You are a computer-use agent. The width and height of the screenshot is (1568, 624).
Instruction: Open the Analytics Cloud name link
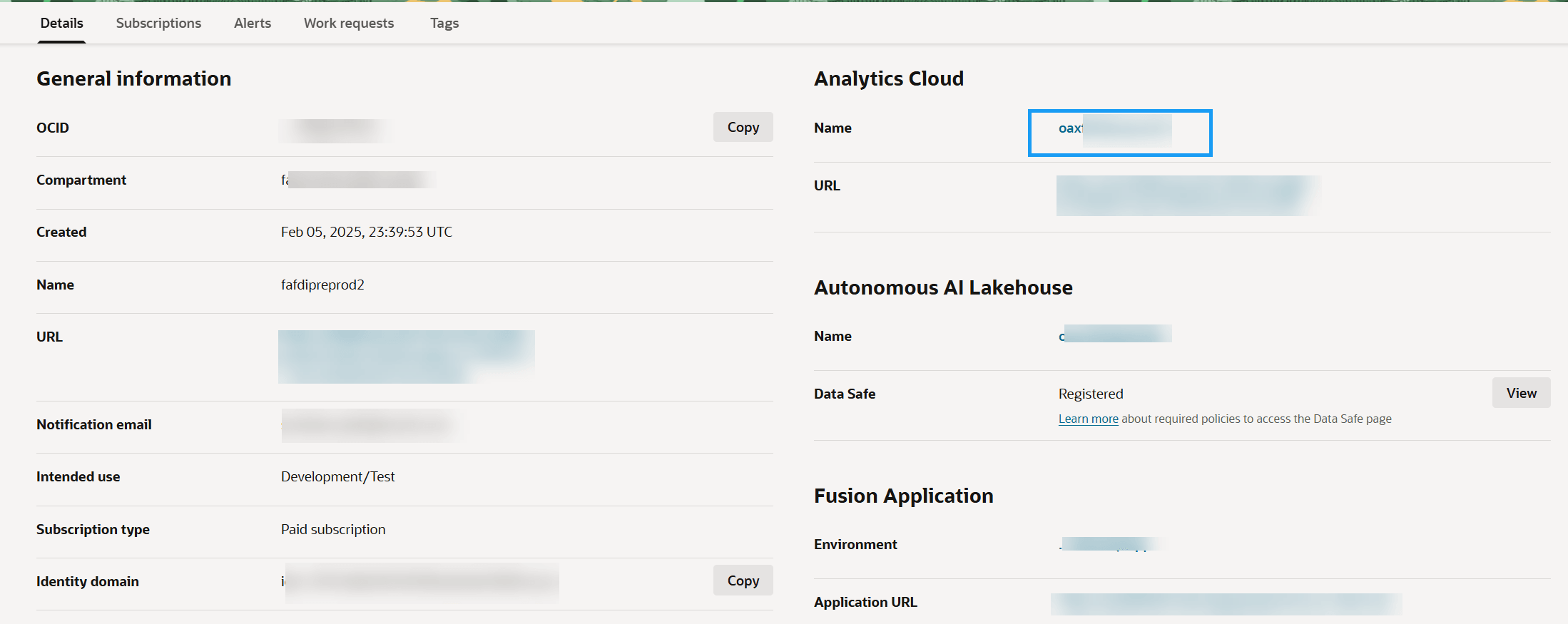(1115, 128)
